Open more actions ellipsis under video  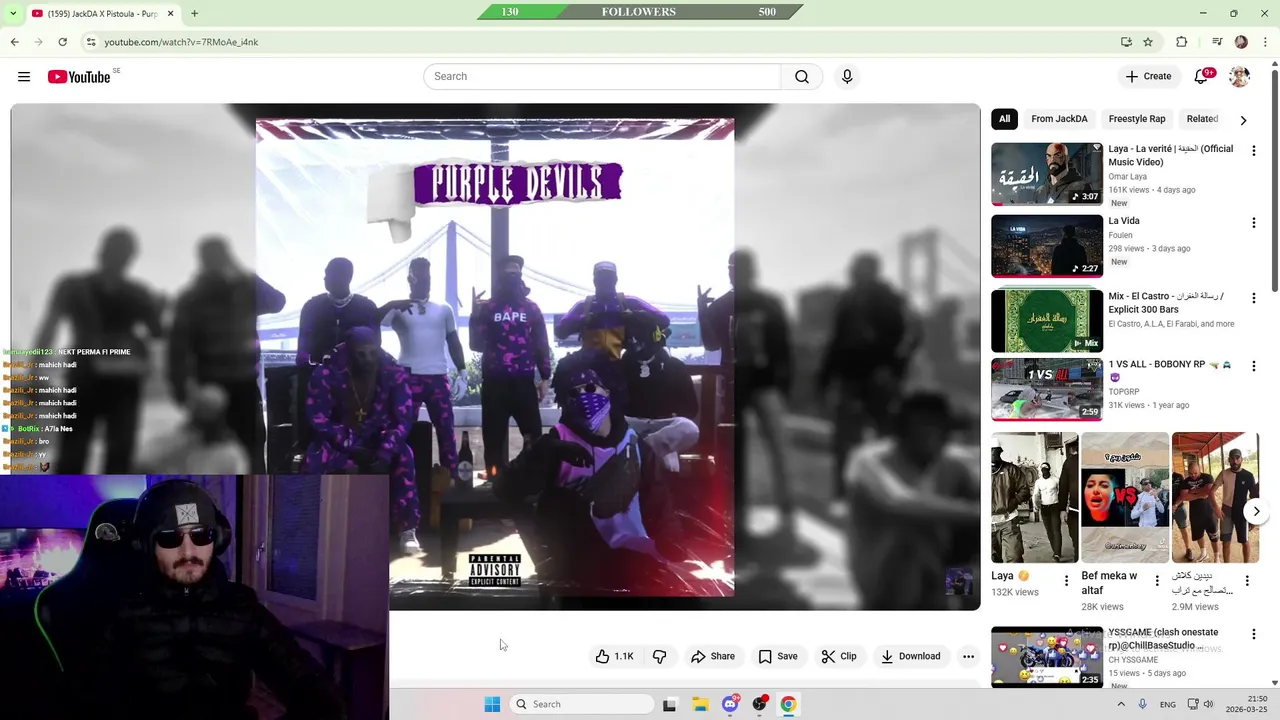click(968, 656)
